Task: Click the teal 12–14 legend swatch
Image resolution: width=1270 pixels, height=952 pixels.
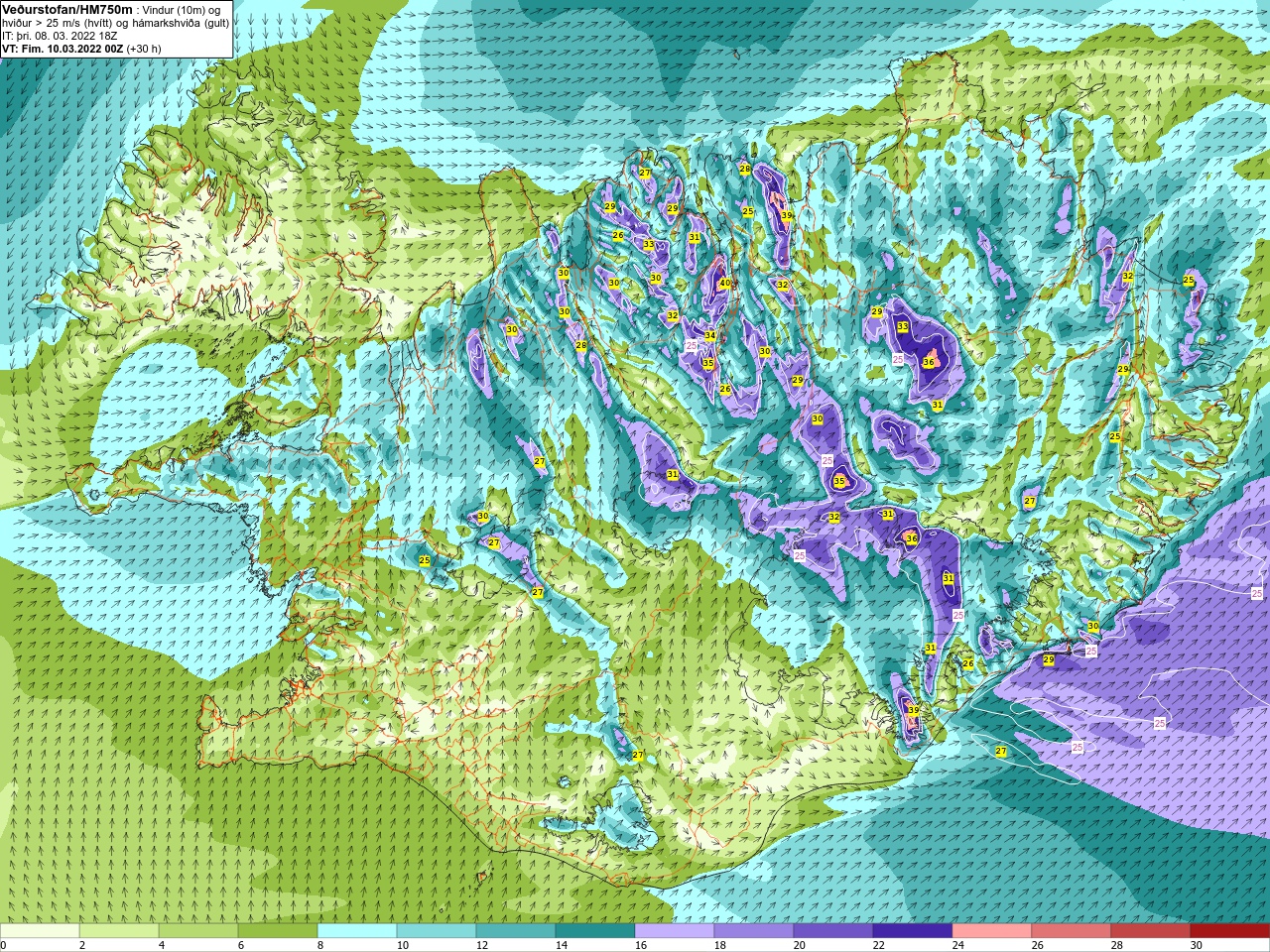Action: click(516, 931)
